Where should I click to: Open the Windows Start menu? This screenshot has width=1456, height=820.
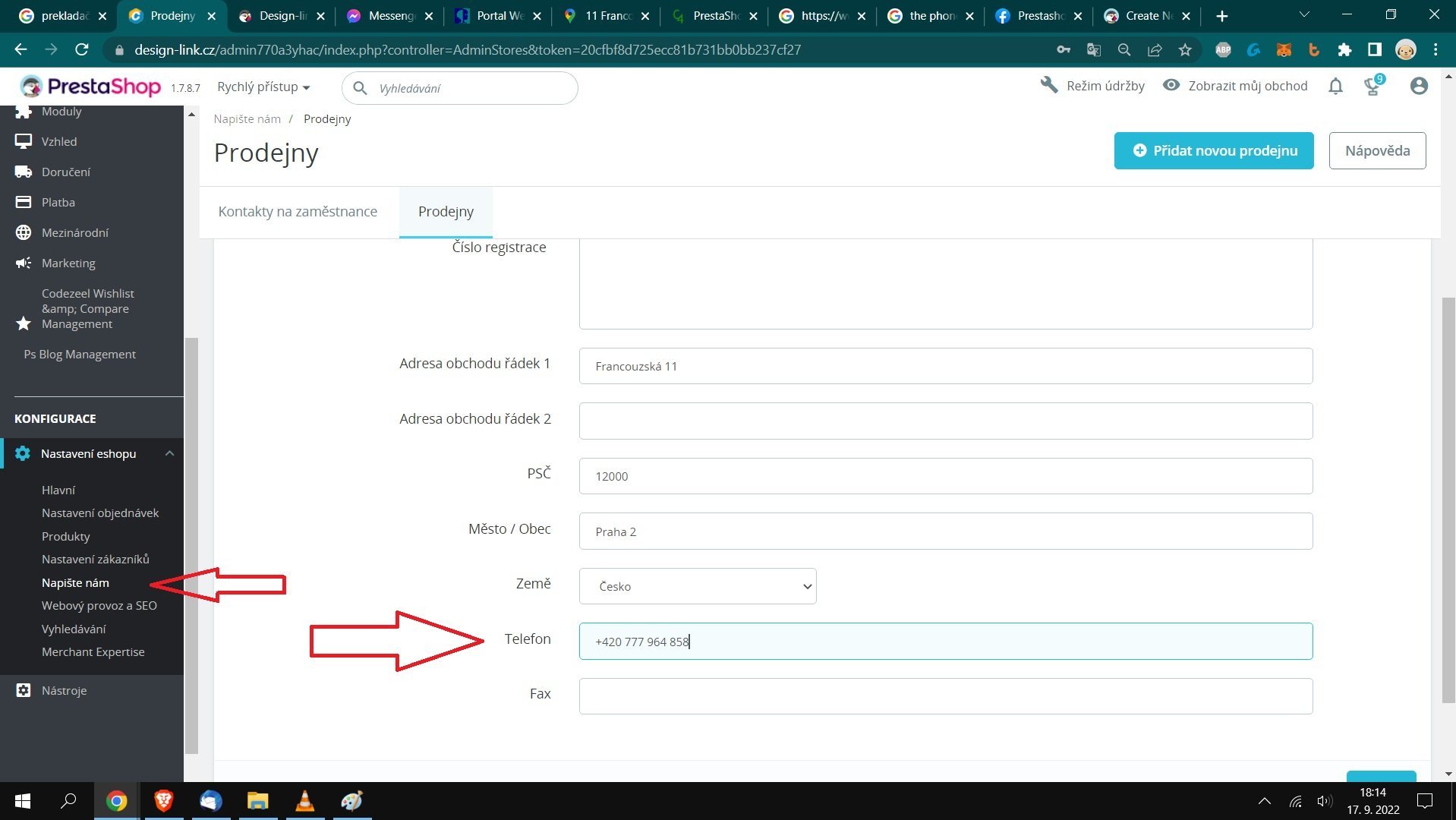click(23, 800)
